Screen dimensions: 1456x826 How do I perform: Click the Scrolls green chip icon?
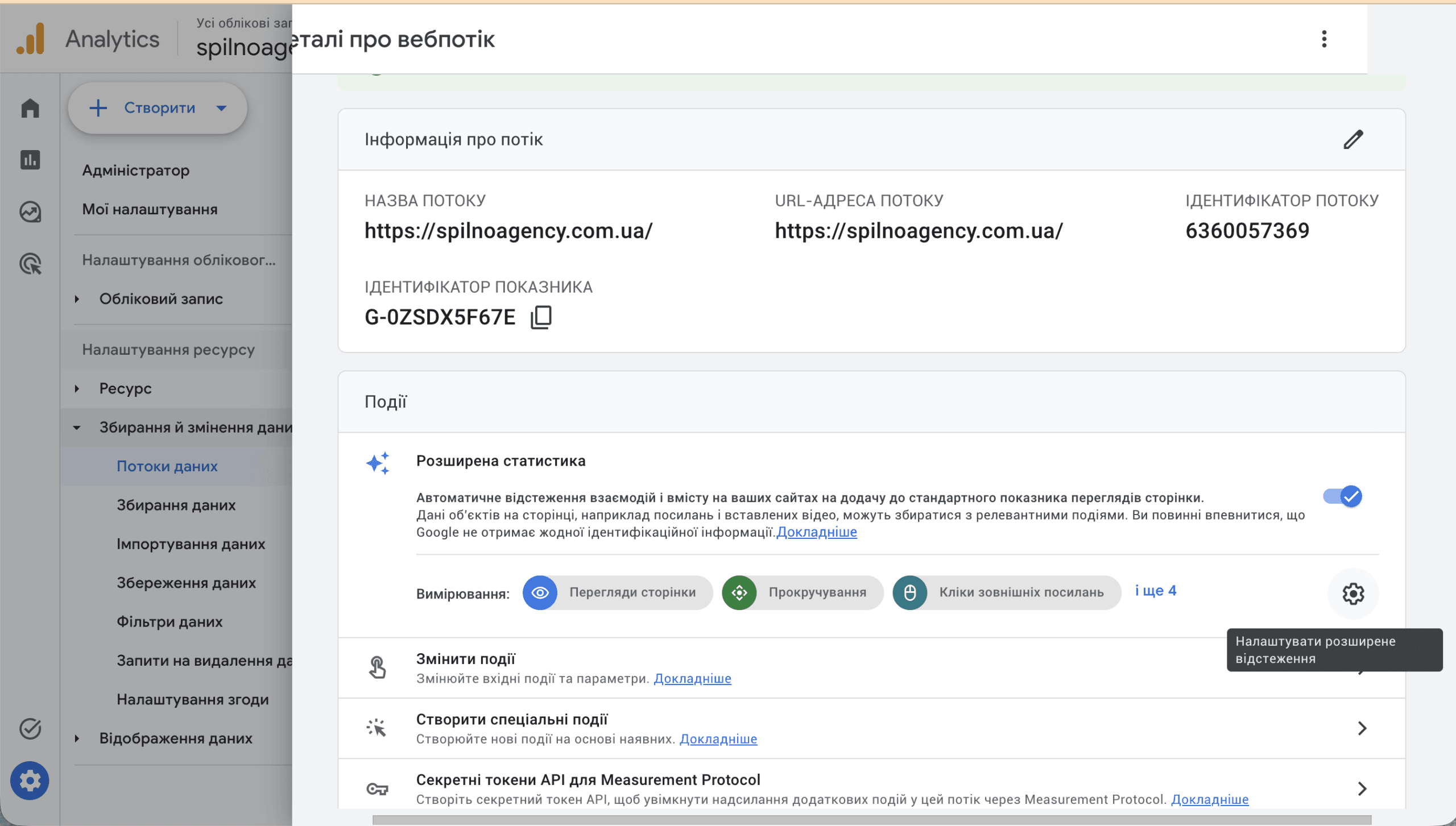(739, 592)
